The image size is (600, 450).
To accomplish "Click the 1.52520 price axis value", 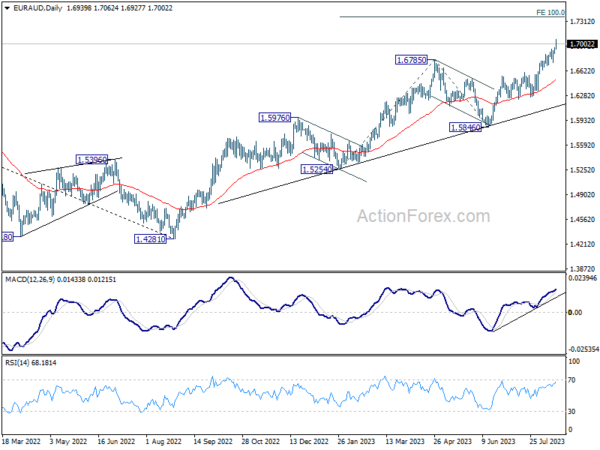I will (x=582, y=170).
